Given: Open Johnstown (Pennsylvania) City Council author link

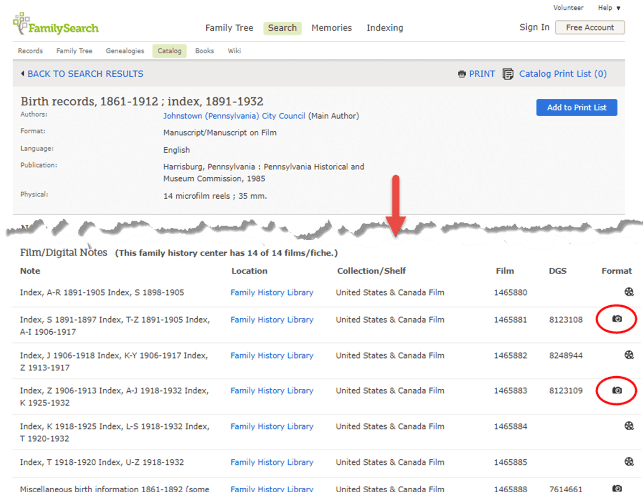Looking at the screenshot, I should click(x=234, y=116).
